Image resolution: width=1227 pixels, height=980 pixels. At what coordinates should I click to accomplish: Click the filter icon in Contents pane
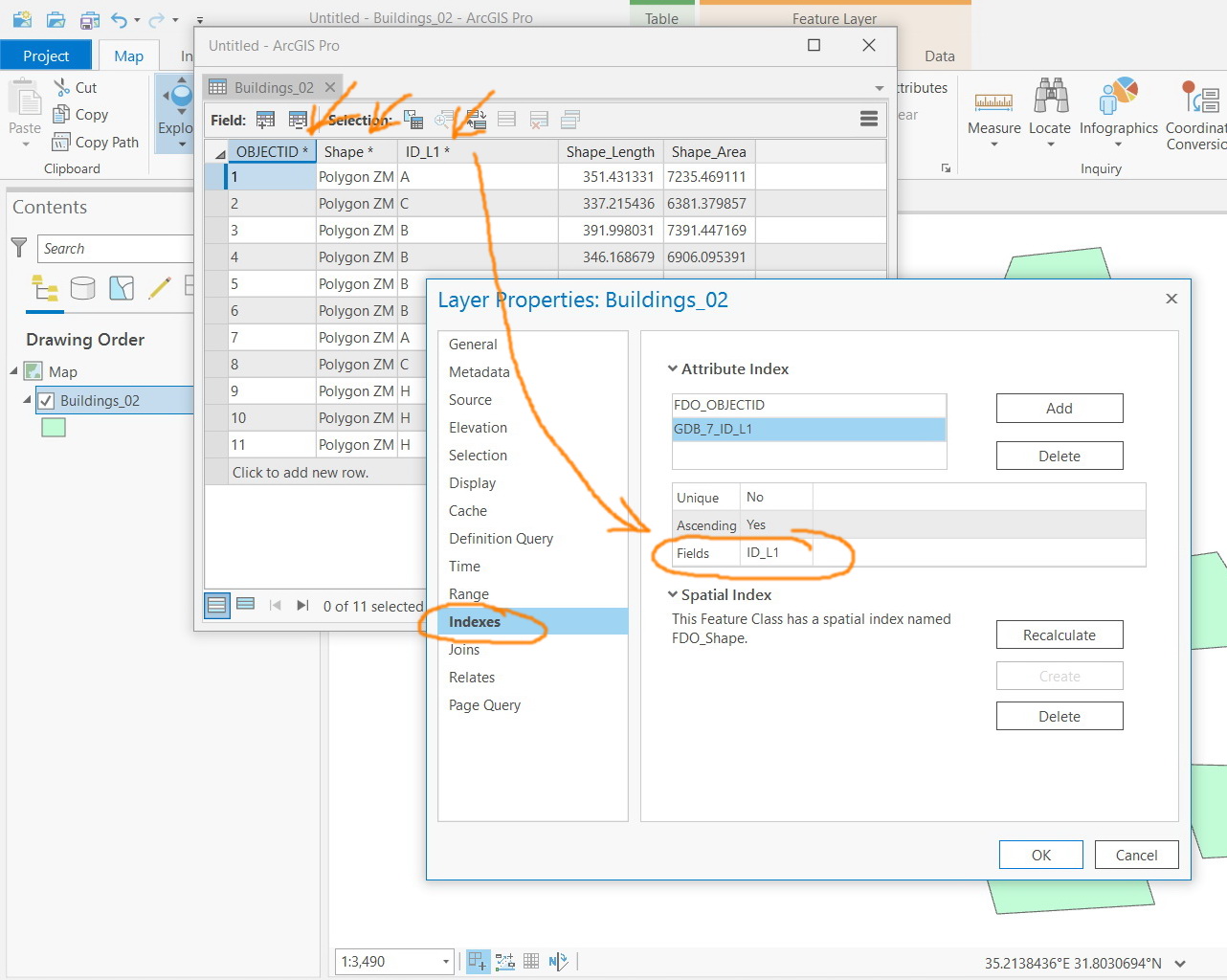point(19,248)
